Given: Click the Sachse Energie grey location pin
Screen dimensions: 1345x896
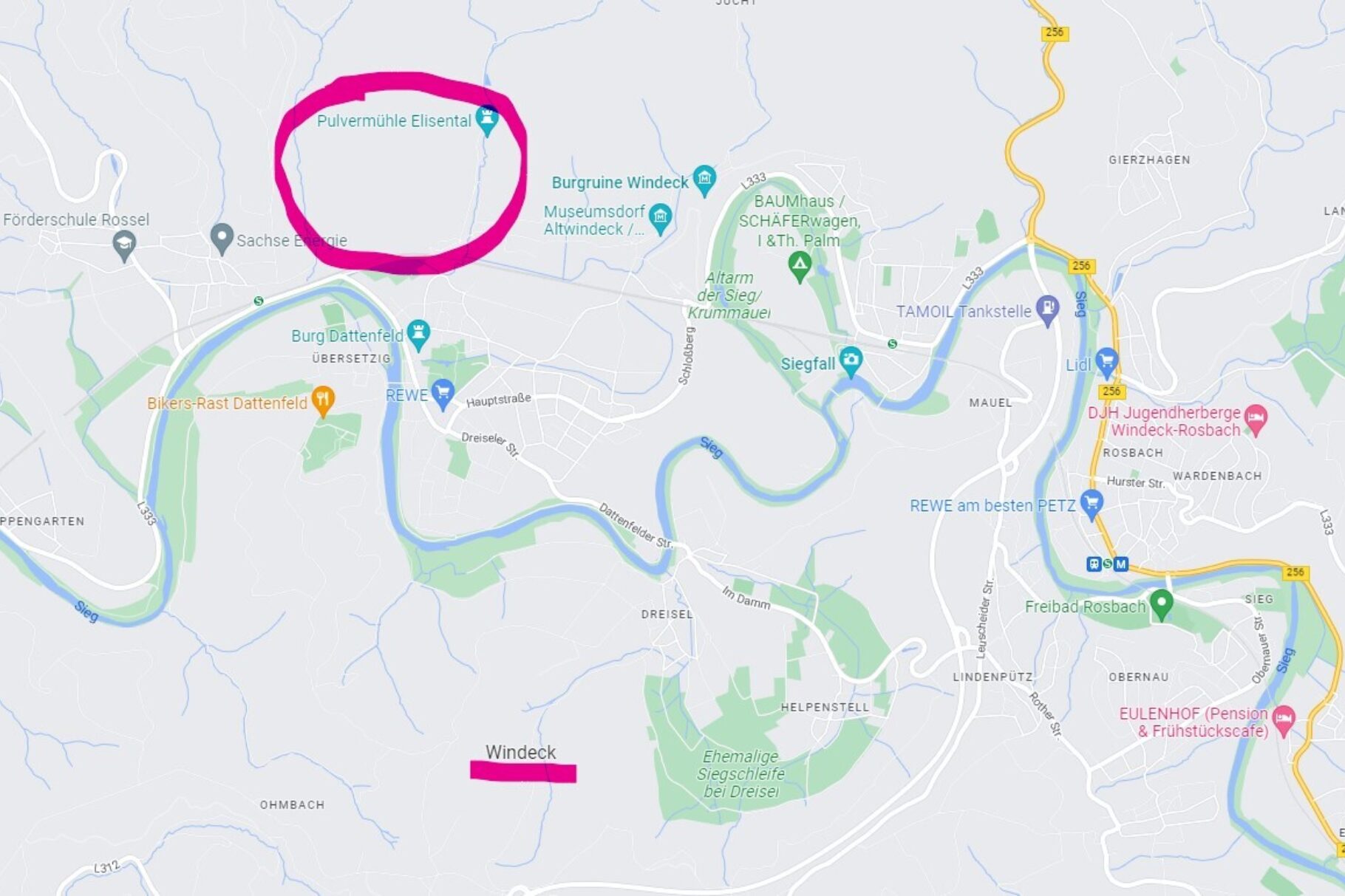Looking at the screenshot, I should pyautogui.click(x=221, y=239).
